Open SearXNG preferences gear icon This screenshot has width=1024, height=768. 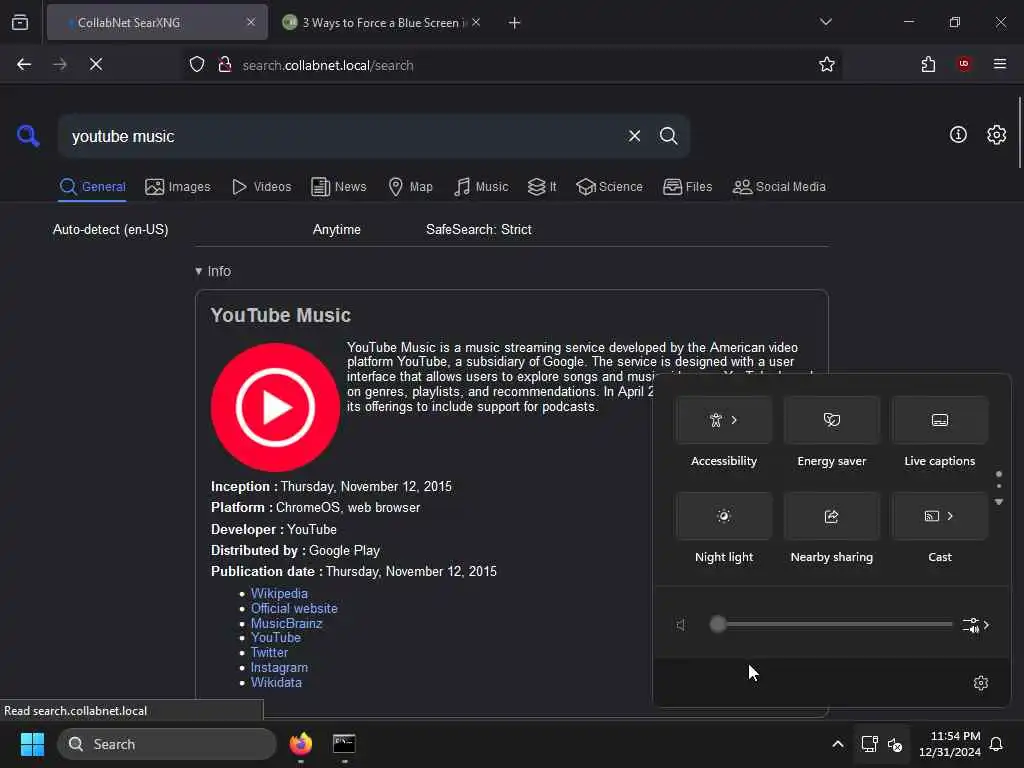(x=996, y=135)
